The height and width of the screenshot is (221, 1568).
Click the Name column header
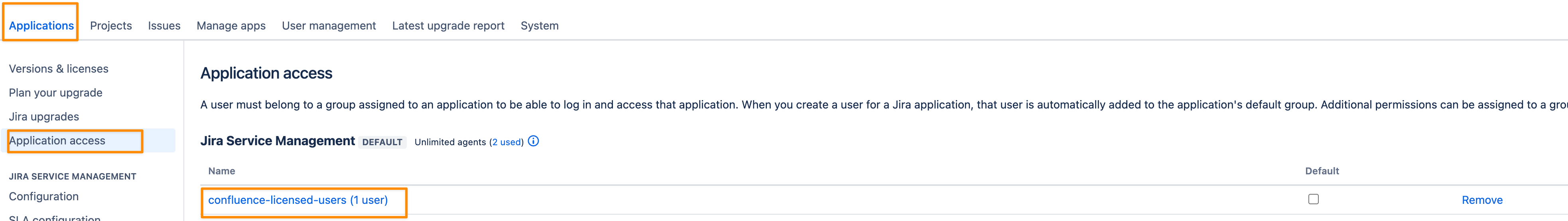222,171
